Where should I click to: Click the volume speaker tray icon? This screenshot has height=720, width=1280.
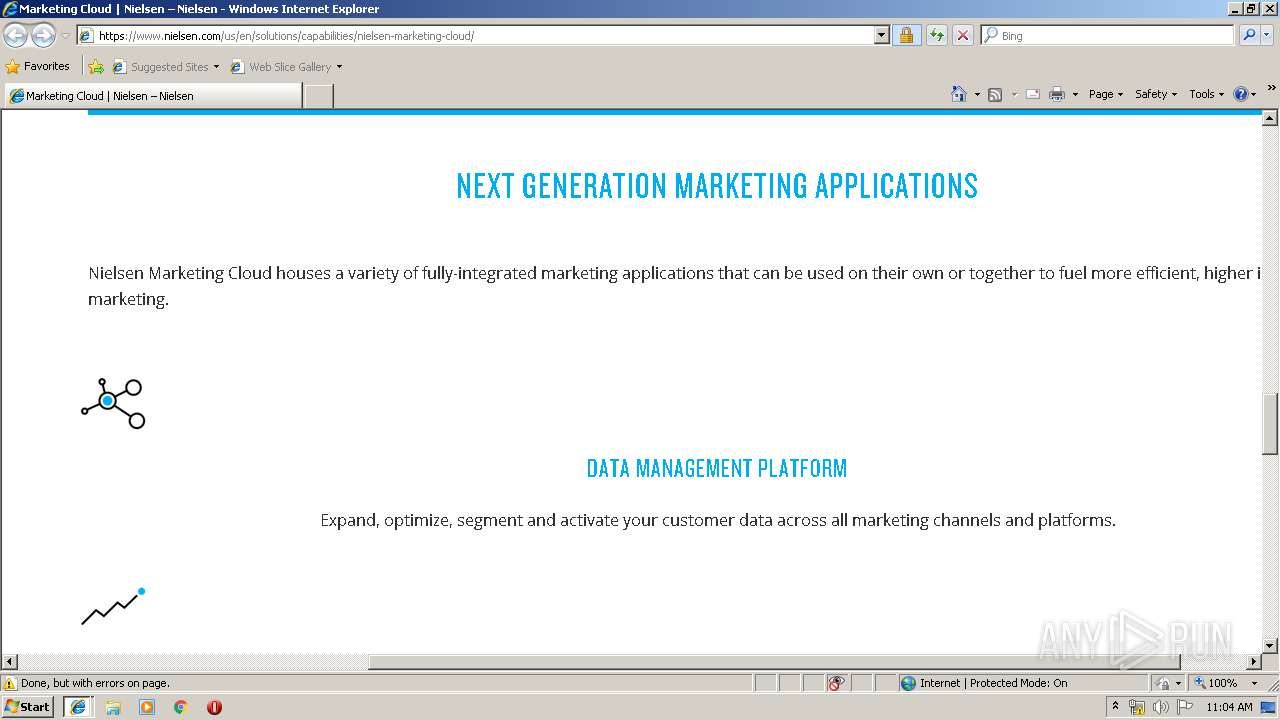(x=1160, y=707)
